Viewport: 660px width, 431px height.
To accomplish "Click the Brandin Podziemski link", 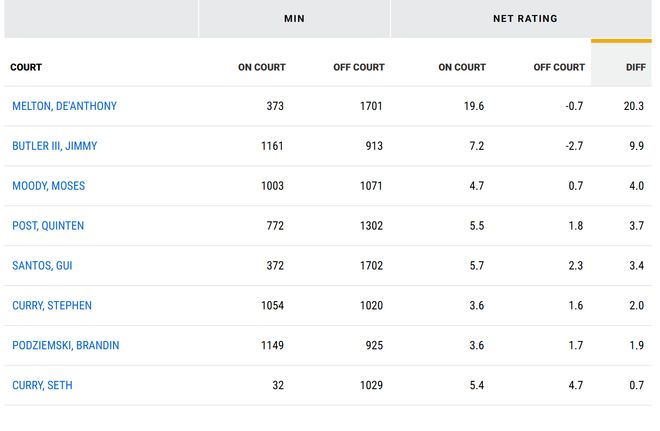I will pyautogui.click(x=65, y=346).
